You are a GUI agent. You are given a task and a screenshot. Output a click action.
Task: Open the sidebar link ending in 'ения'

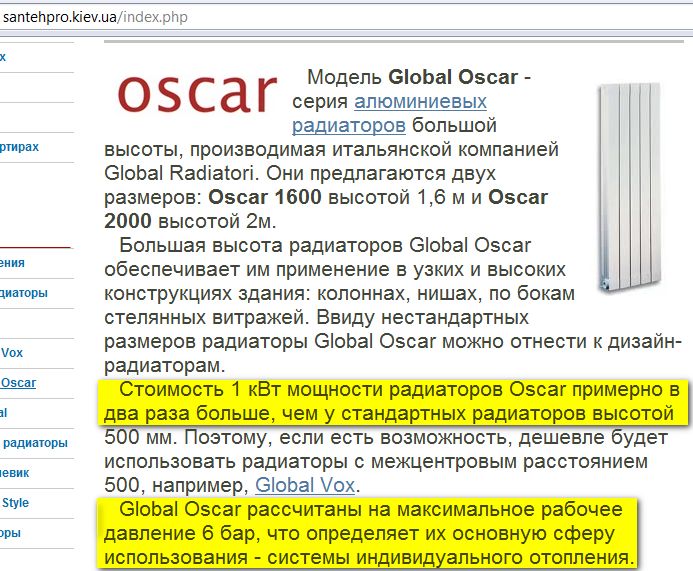[12, 263]
